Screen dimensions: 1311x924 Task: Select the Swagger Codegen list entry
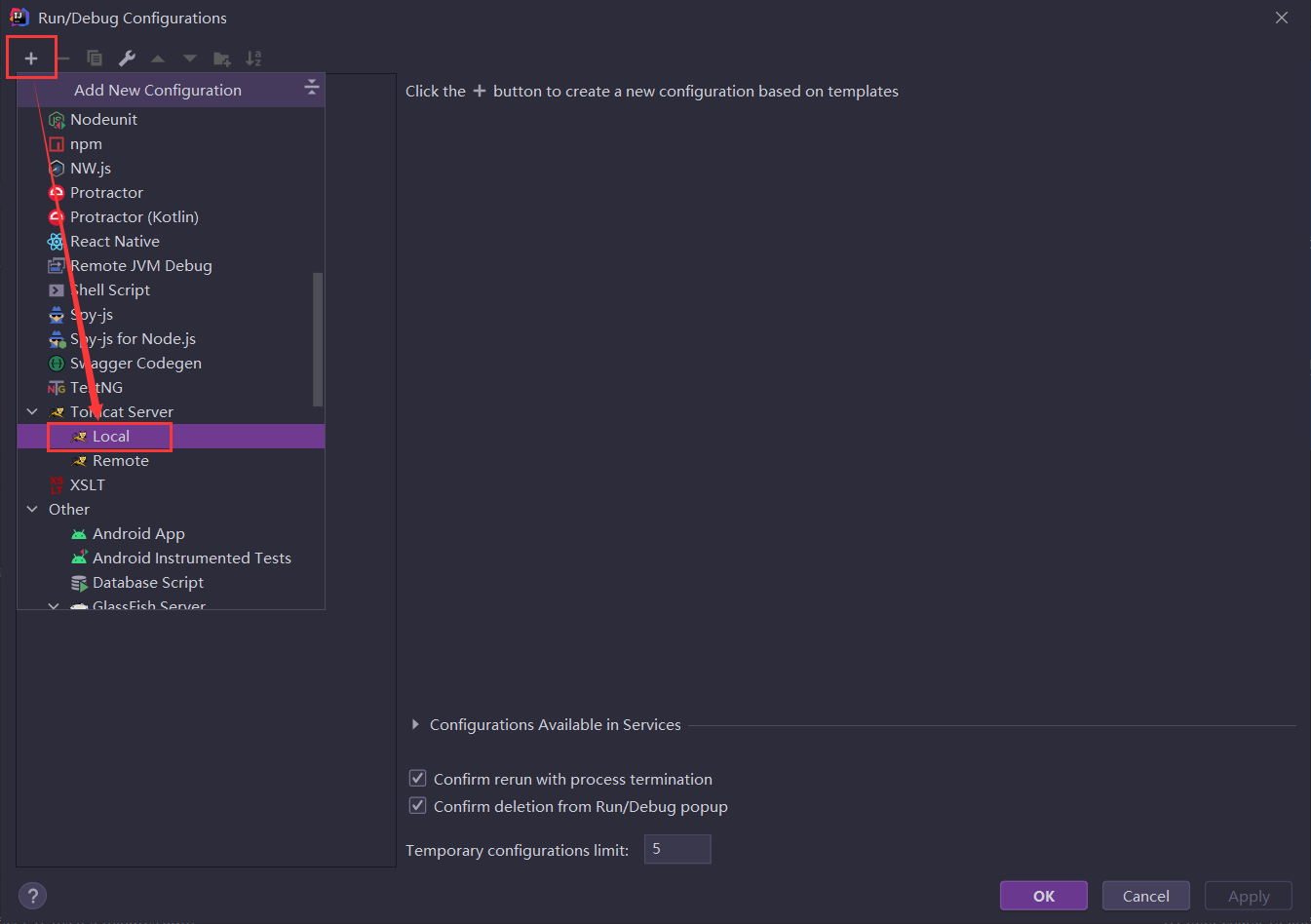point(171,364)
